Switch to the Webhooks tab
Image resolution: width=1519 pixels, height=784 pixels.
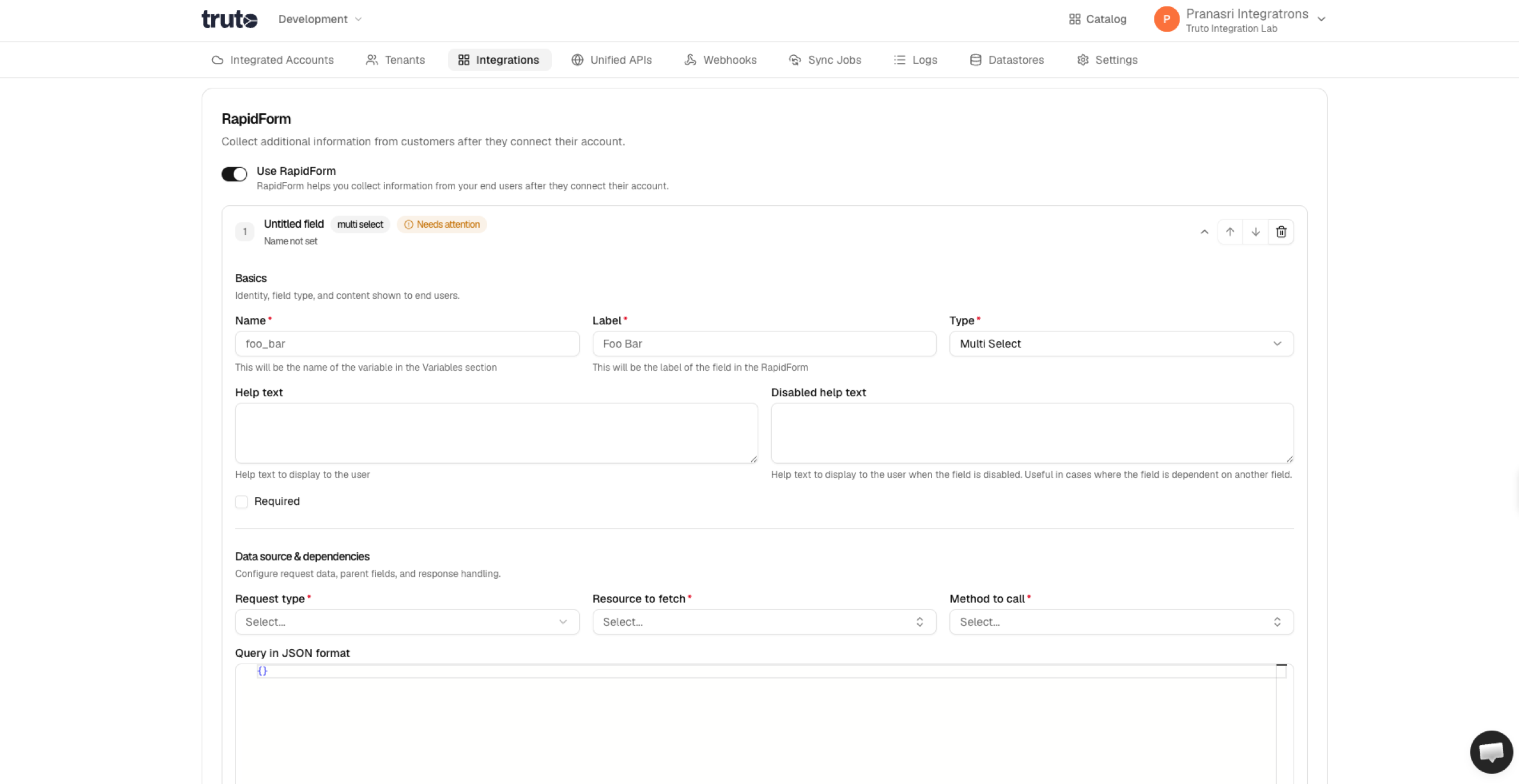pos(720,60)
